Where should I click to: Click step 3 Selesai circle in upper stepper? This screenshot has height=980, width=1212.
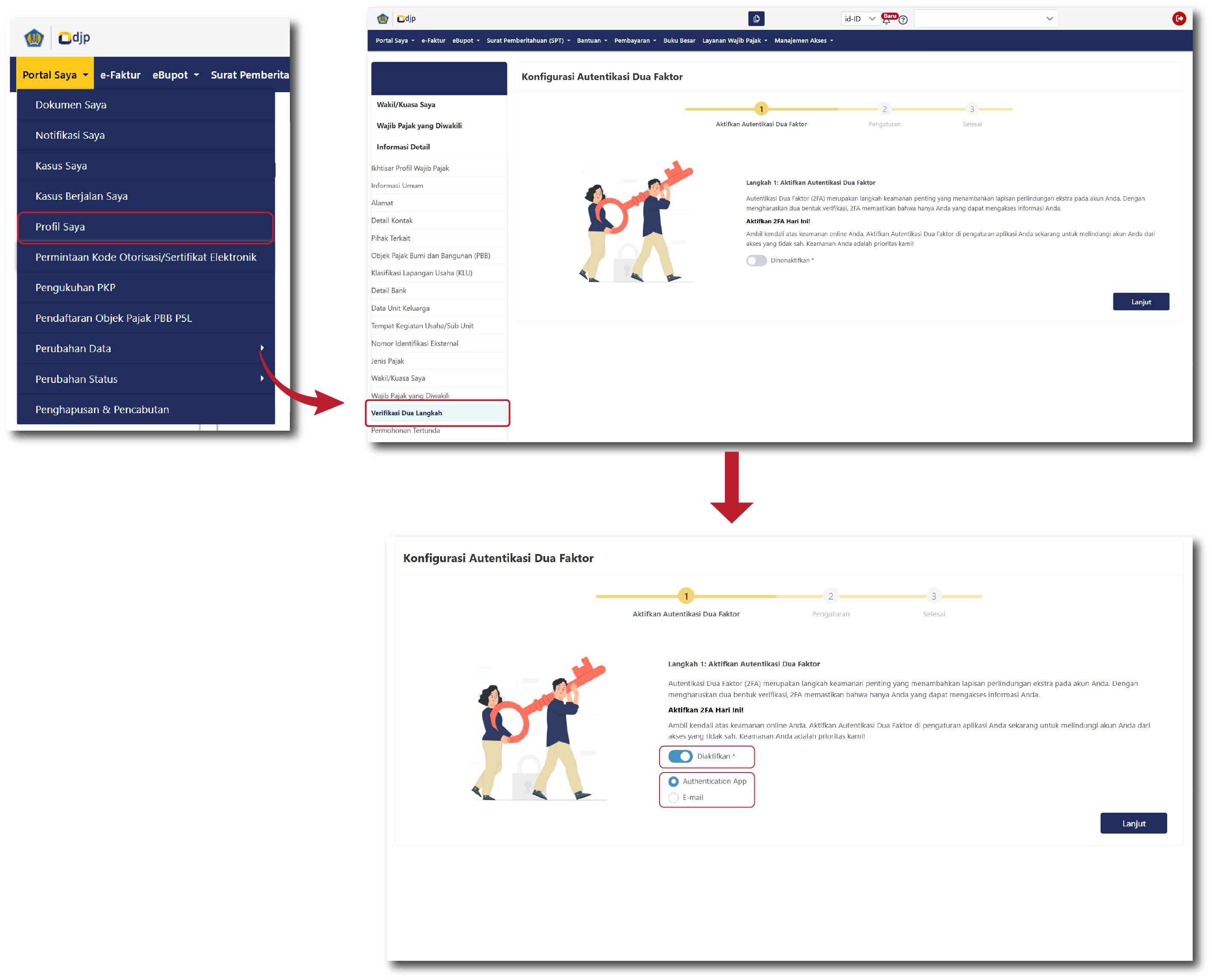[972, 109]
